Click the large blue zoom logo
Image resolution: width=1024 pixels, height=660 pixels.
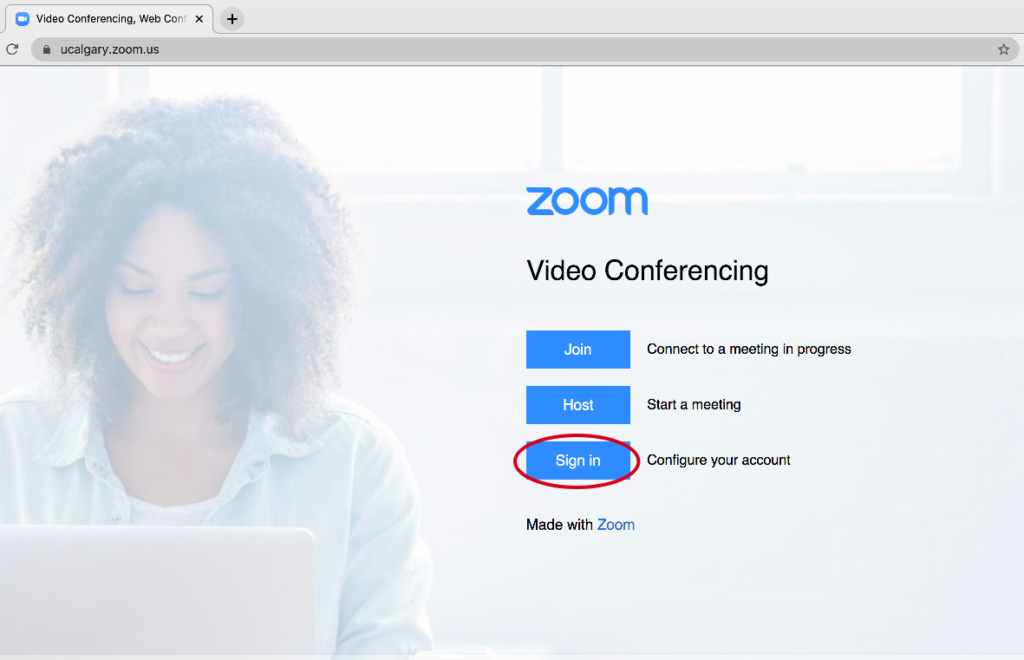point(587,201)
